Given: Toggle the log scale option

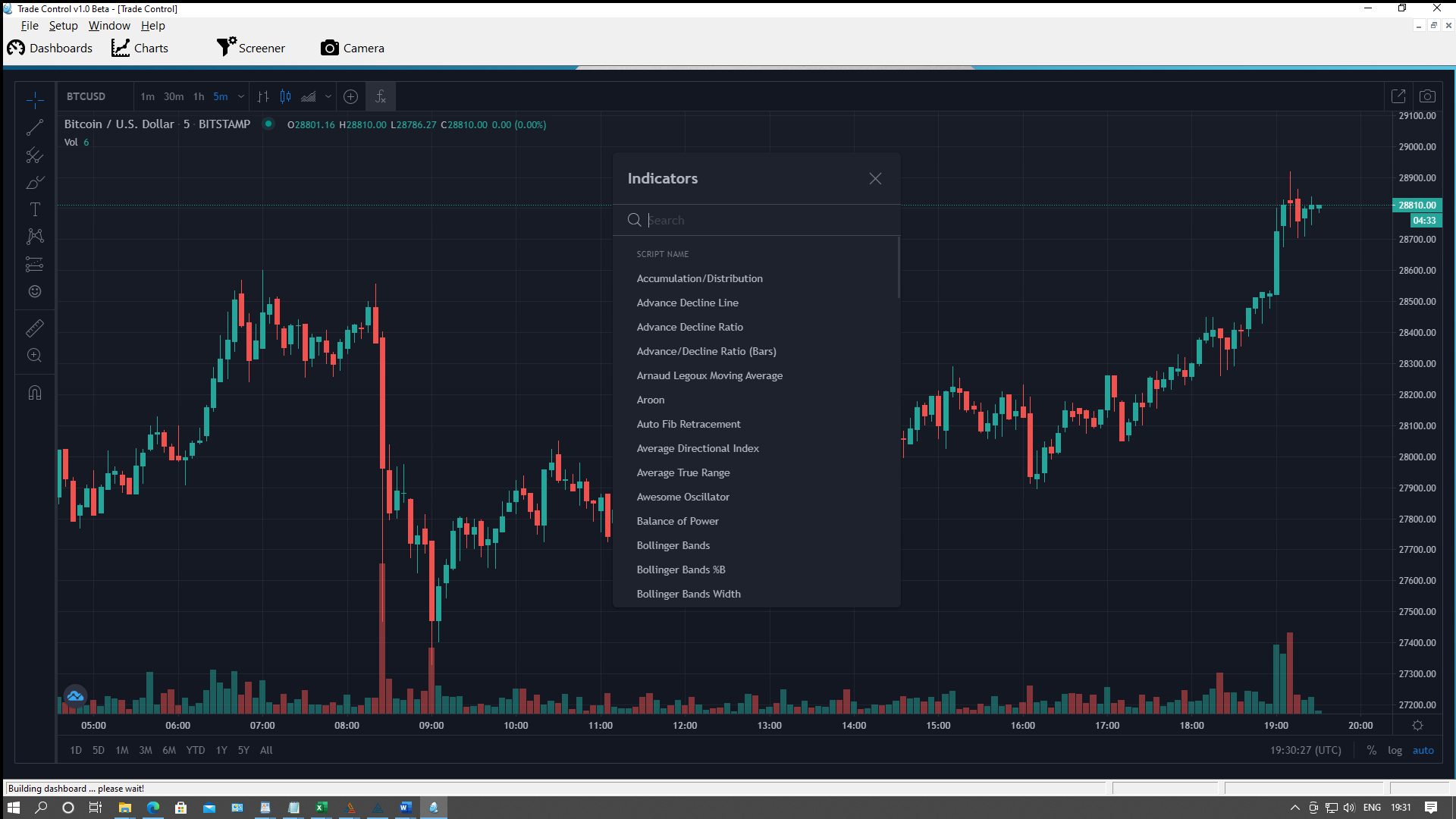Looking at the screenshot, I should (1395, 750).
